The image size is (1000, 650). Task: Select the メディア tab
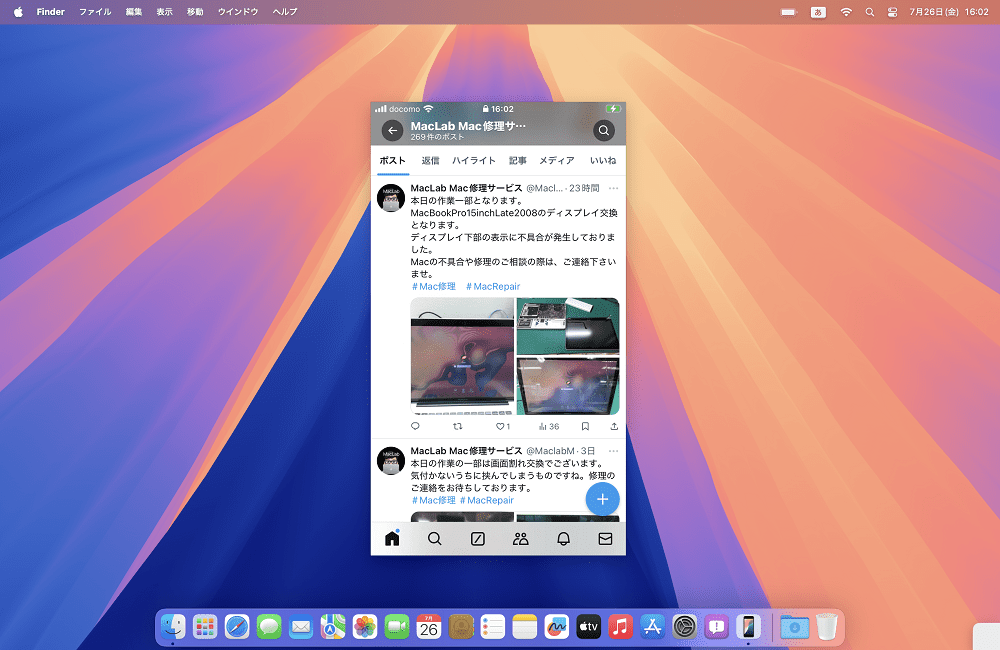pyautogui.click(x=557, y=161)
